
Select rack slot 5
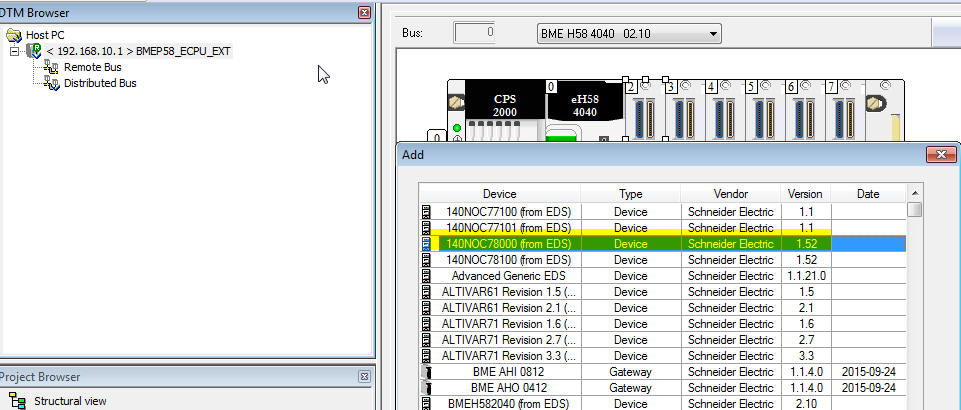(765, 112)
